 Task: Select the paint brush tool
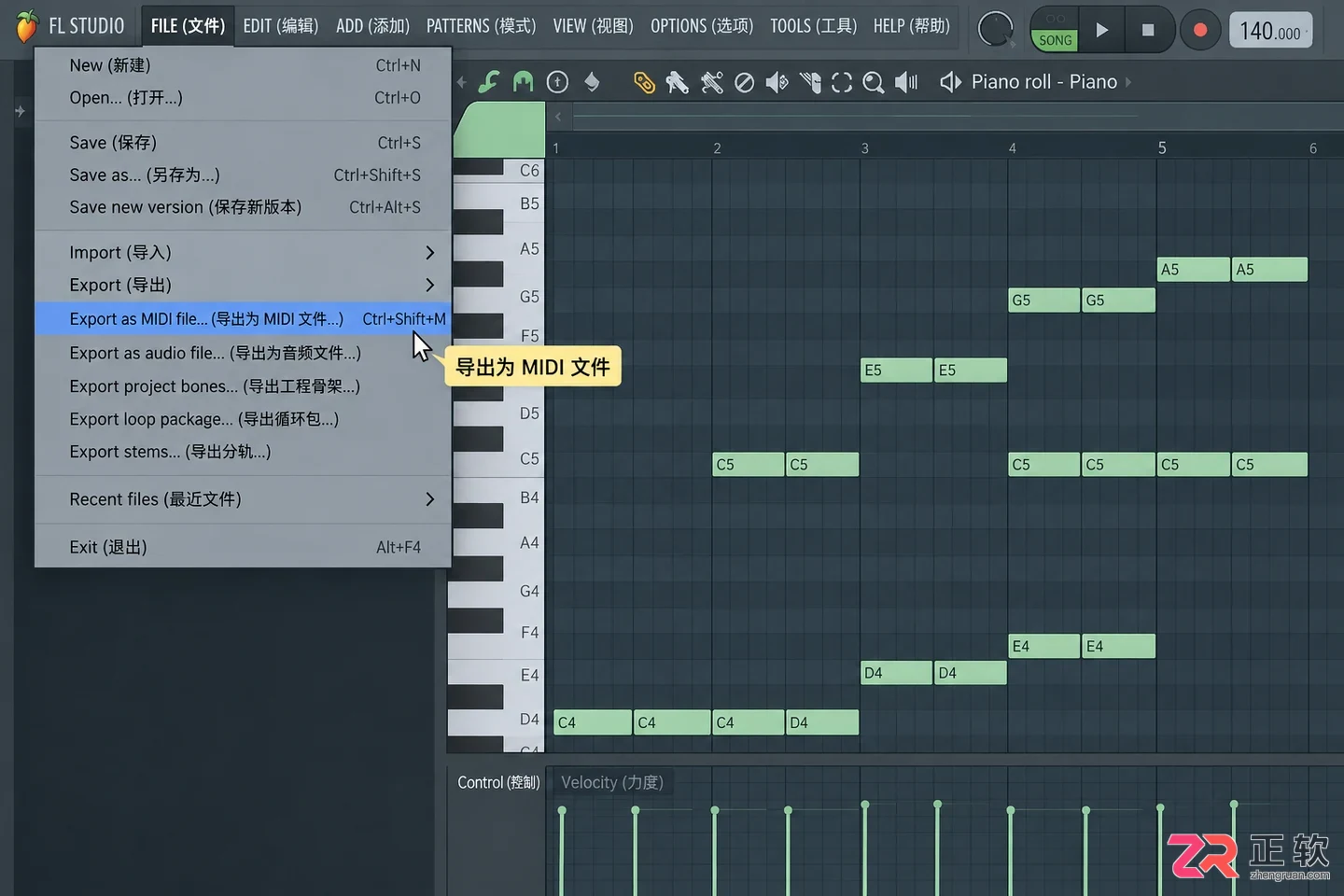[x=677, y=82]
